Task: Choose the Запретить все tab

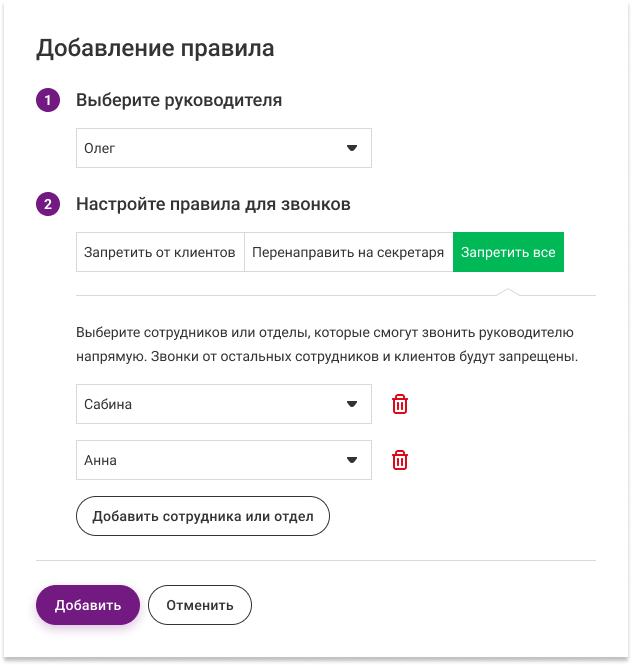Action: pyautogui.click(x=508, y=253)
